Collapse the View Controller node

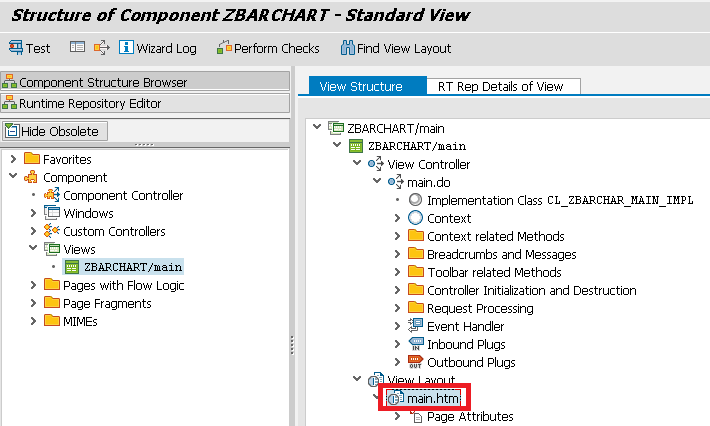click(x=357, y=163)
